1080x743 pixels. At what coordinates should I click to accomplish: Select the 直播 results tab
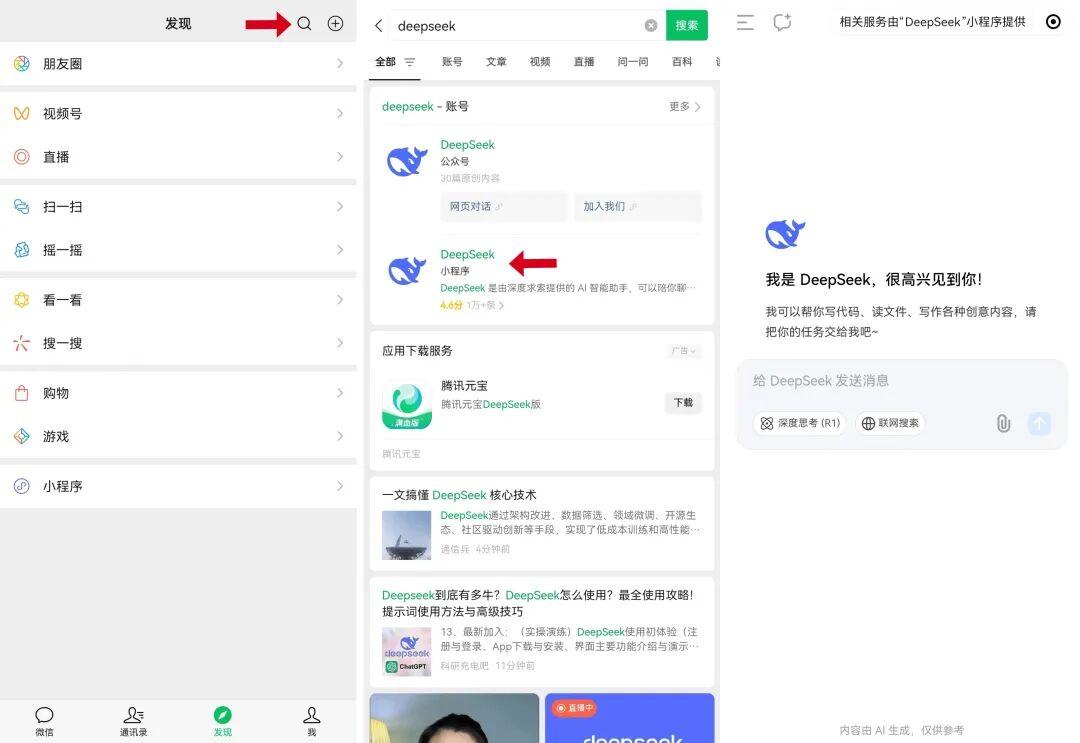point(584,62)
